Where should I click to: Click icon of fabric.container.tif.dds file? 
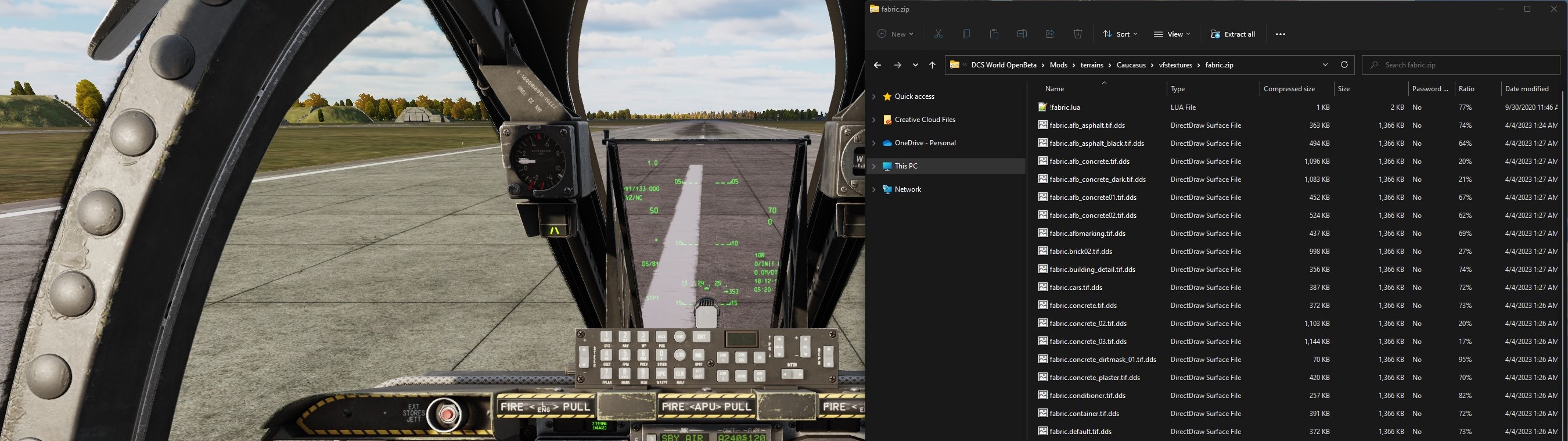(1042, 413)
